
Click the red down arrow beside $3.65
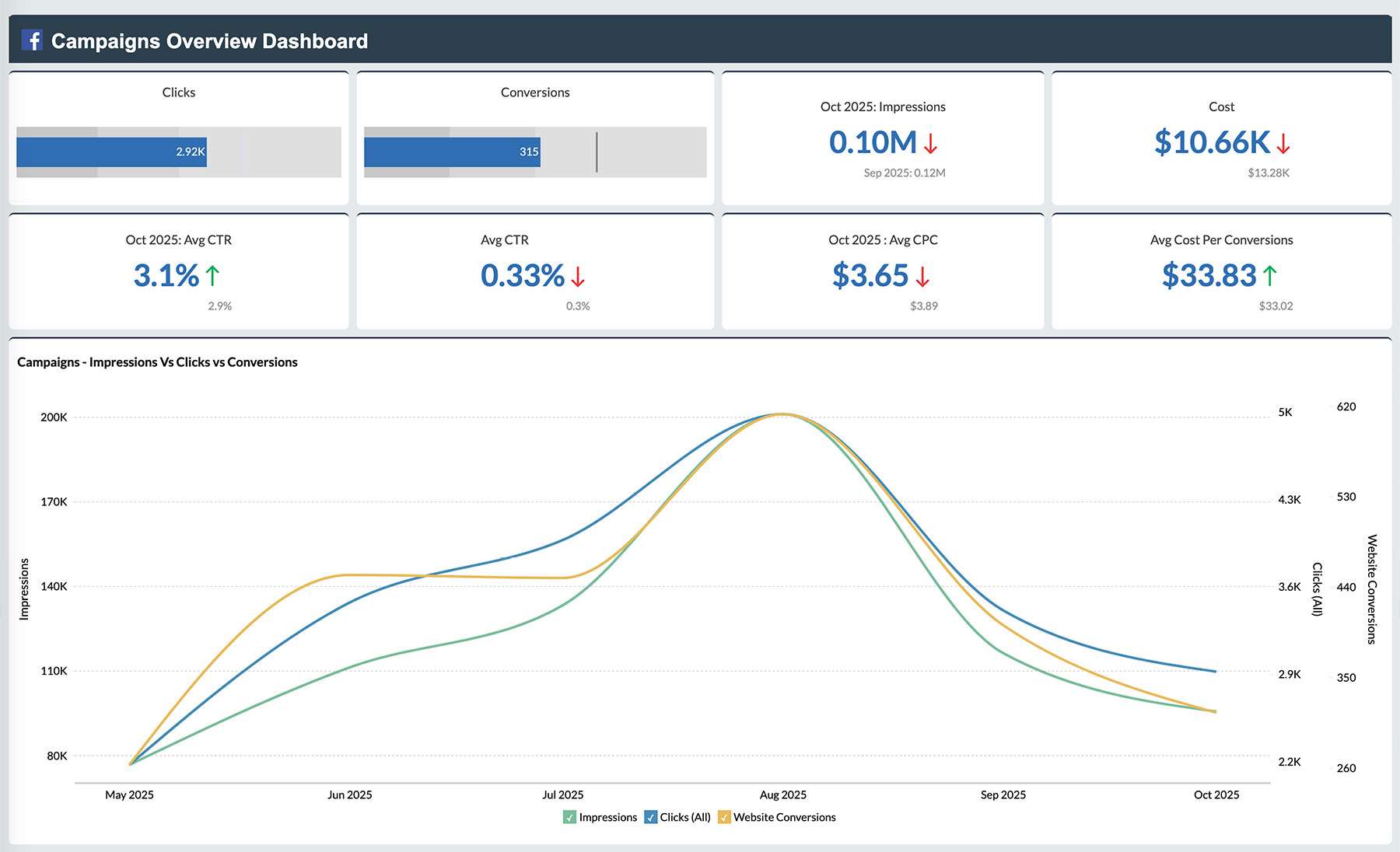[x=922, y=276]
